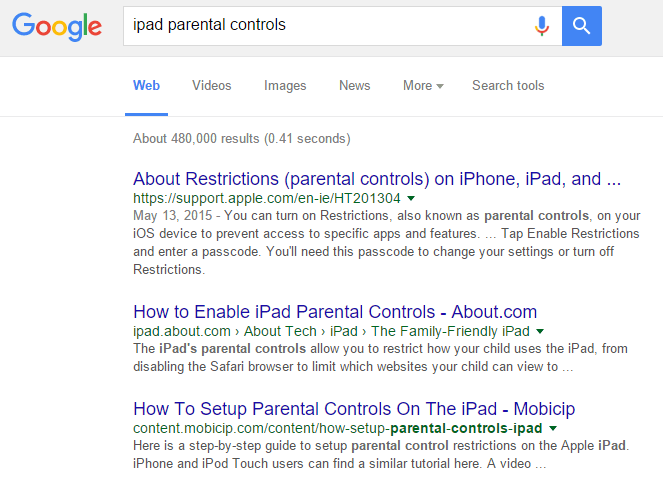Image resolution: width=663 pixels, height=485 pixels.
Task: Select the Web tab
Action: 146,85
